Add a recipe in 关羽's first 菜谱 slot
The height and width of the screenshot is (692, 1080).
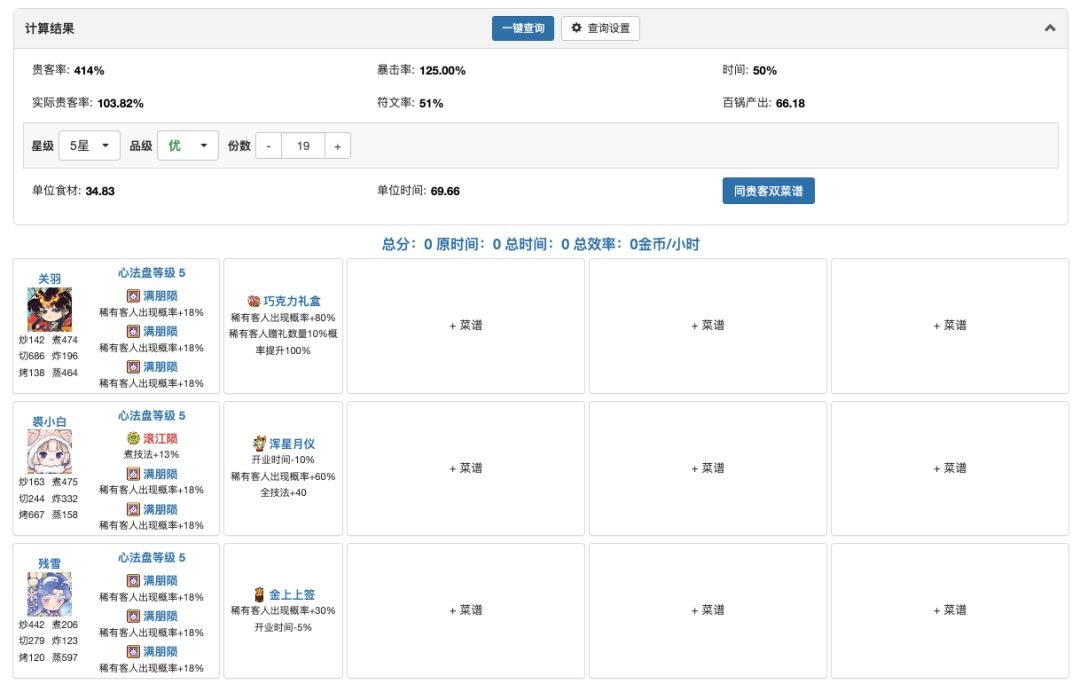coord(466,326)
